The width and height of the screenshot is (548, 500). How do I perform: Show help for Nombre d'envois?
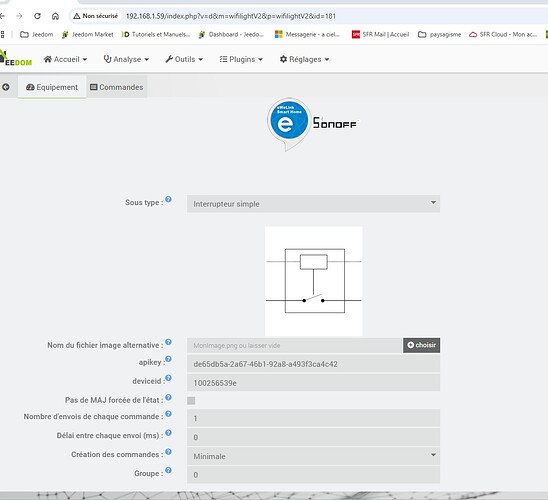click(x=168, y=414)
